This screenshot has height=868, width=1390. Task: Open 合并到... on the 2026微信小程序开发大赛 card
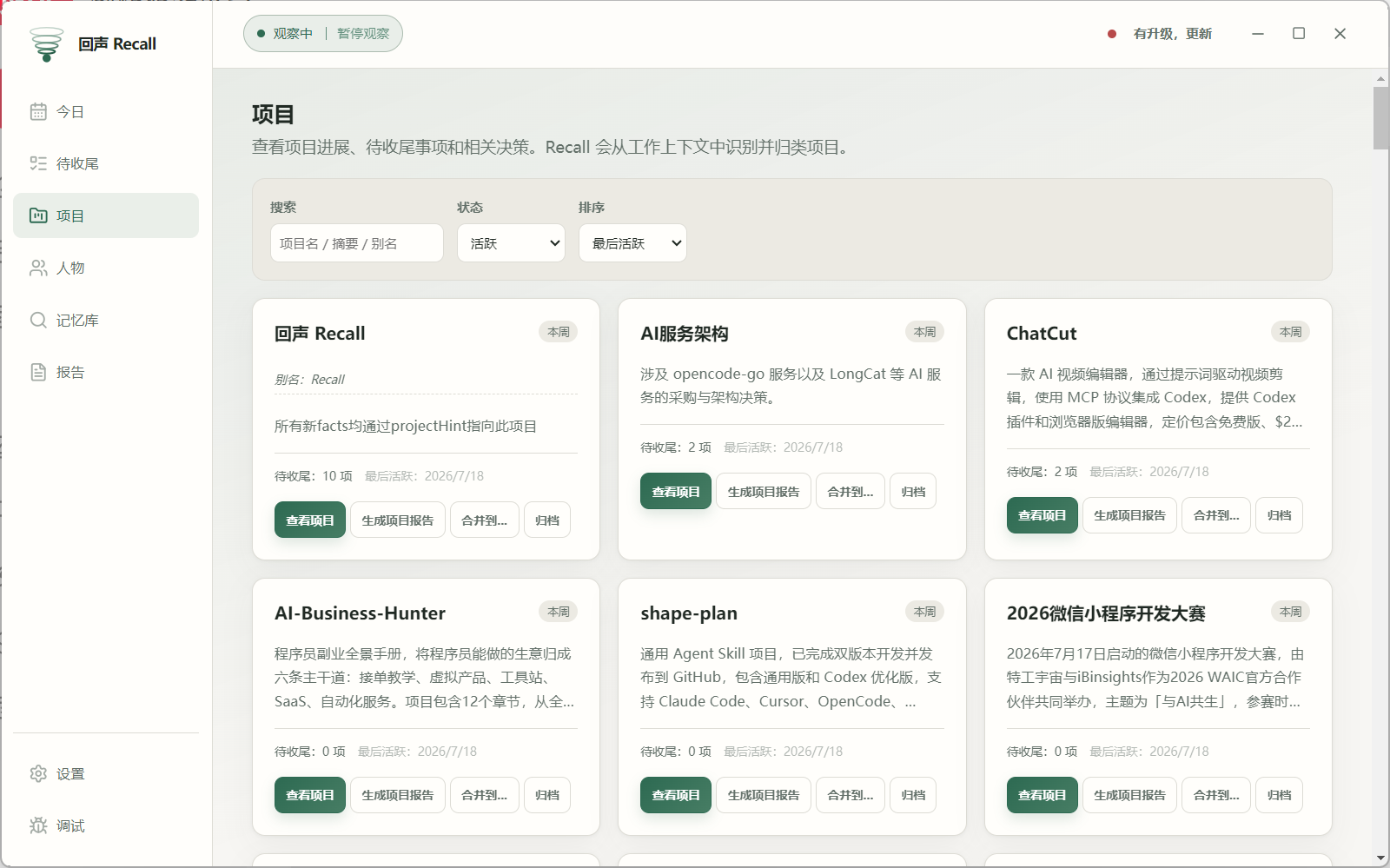click(x=1217, y=795)
